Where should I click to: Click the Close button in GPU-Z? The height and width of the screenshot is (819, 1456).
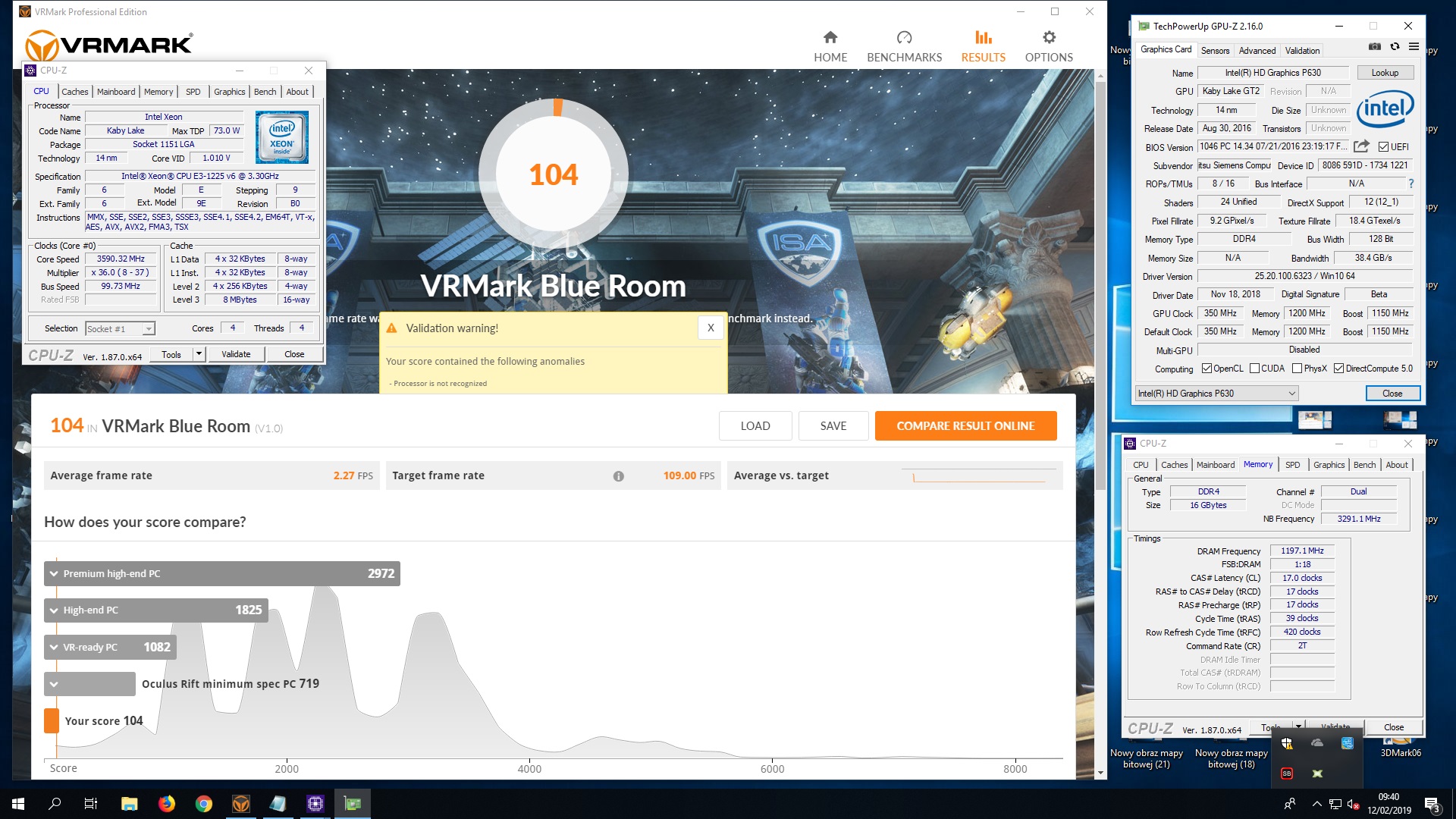[1392, 394]
